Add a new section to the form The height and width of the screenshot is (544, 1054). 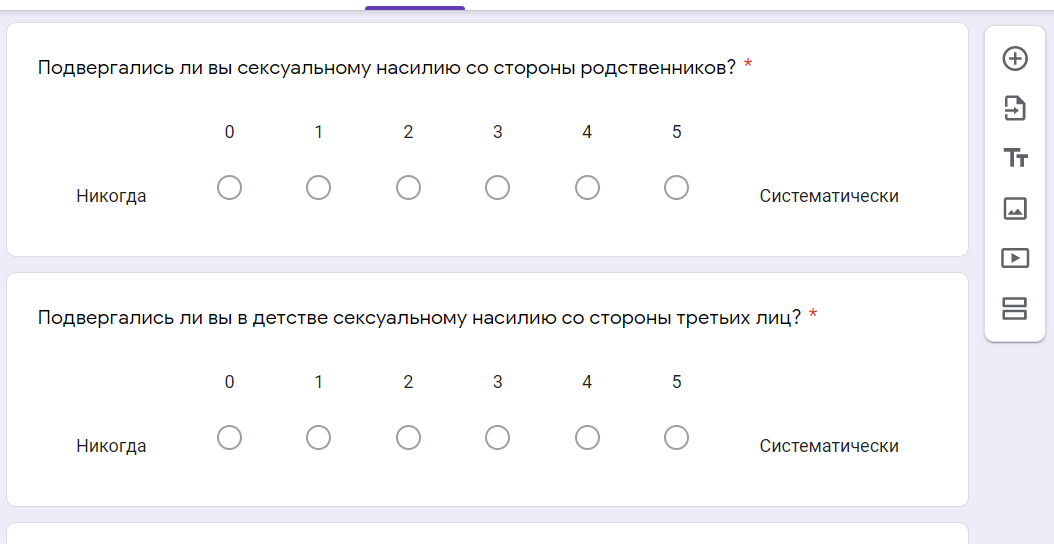point(1015,308)
